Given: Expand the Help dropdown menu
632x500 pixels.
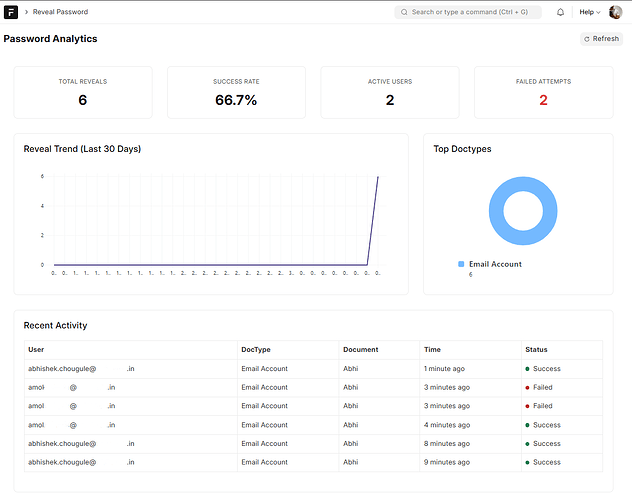Looking at the screenshot, I should [x=589, y=12].
